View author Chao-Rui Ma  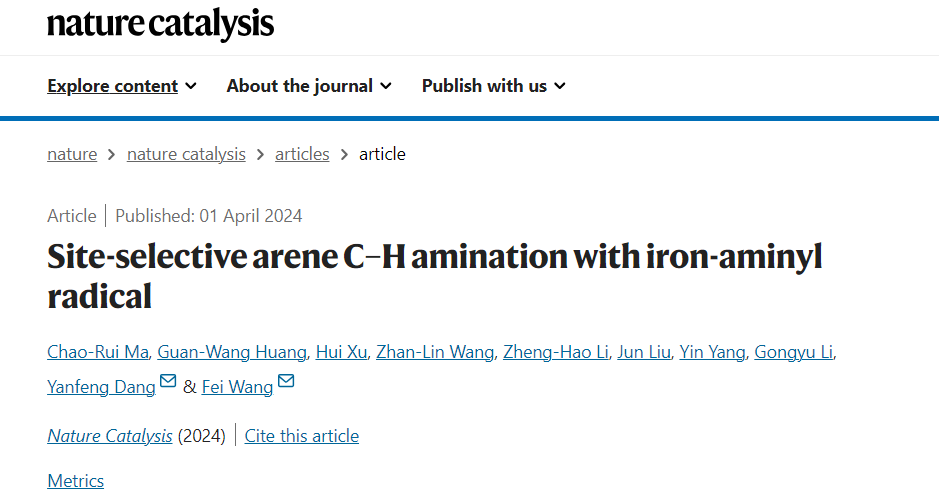(98, 352)
